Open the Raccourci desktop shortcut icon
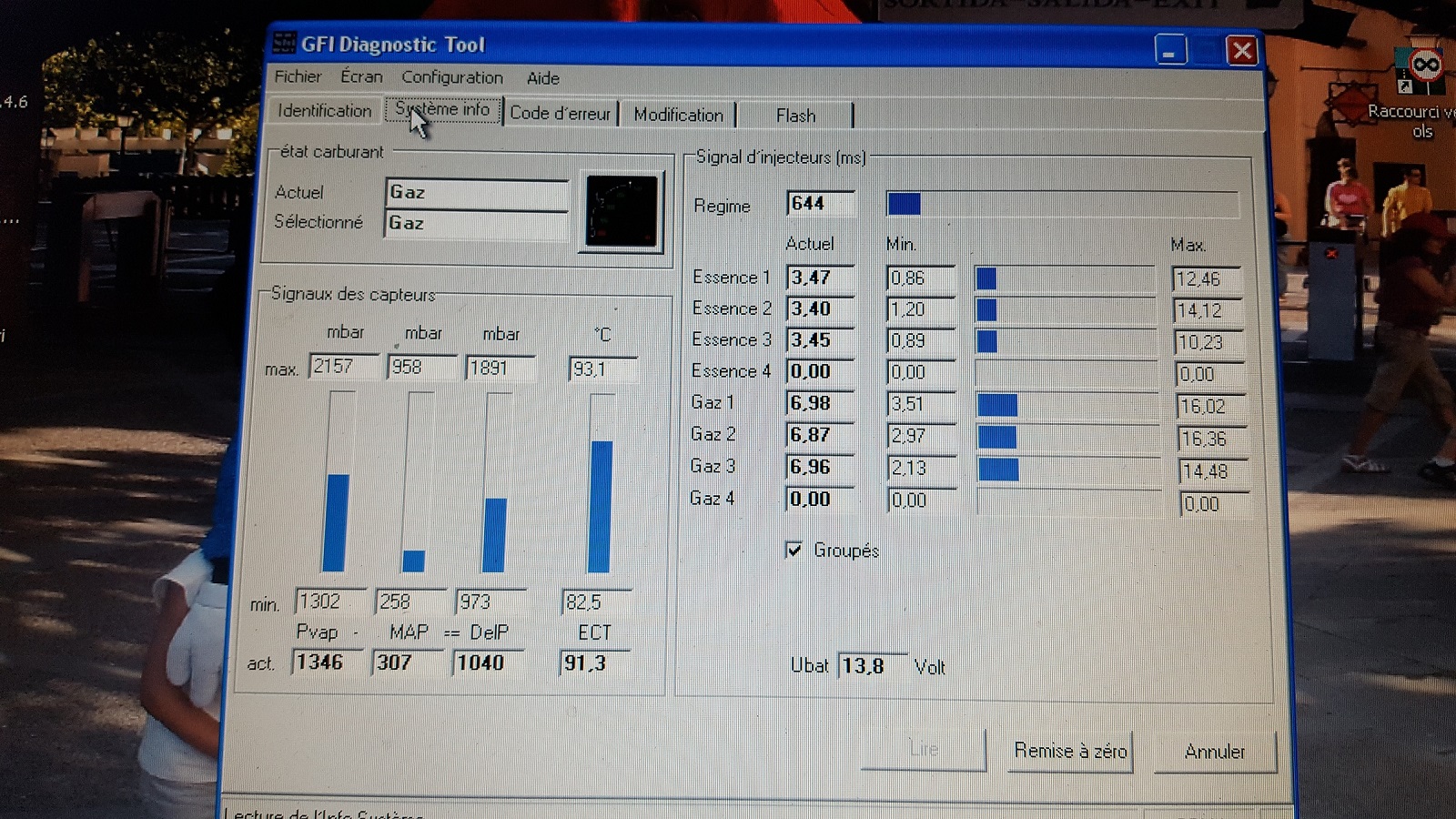Viewport: 1456px width, 819px height. coord(1423,71)
